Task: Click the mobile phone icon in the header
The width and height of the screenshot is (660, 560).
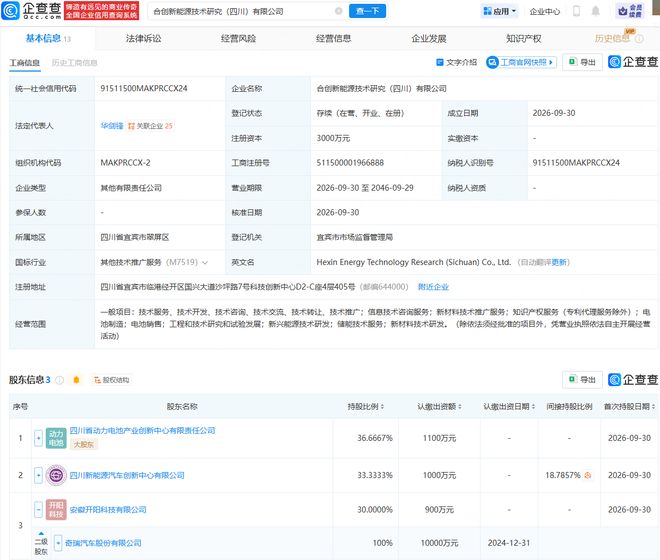Action: (576, 11)
